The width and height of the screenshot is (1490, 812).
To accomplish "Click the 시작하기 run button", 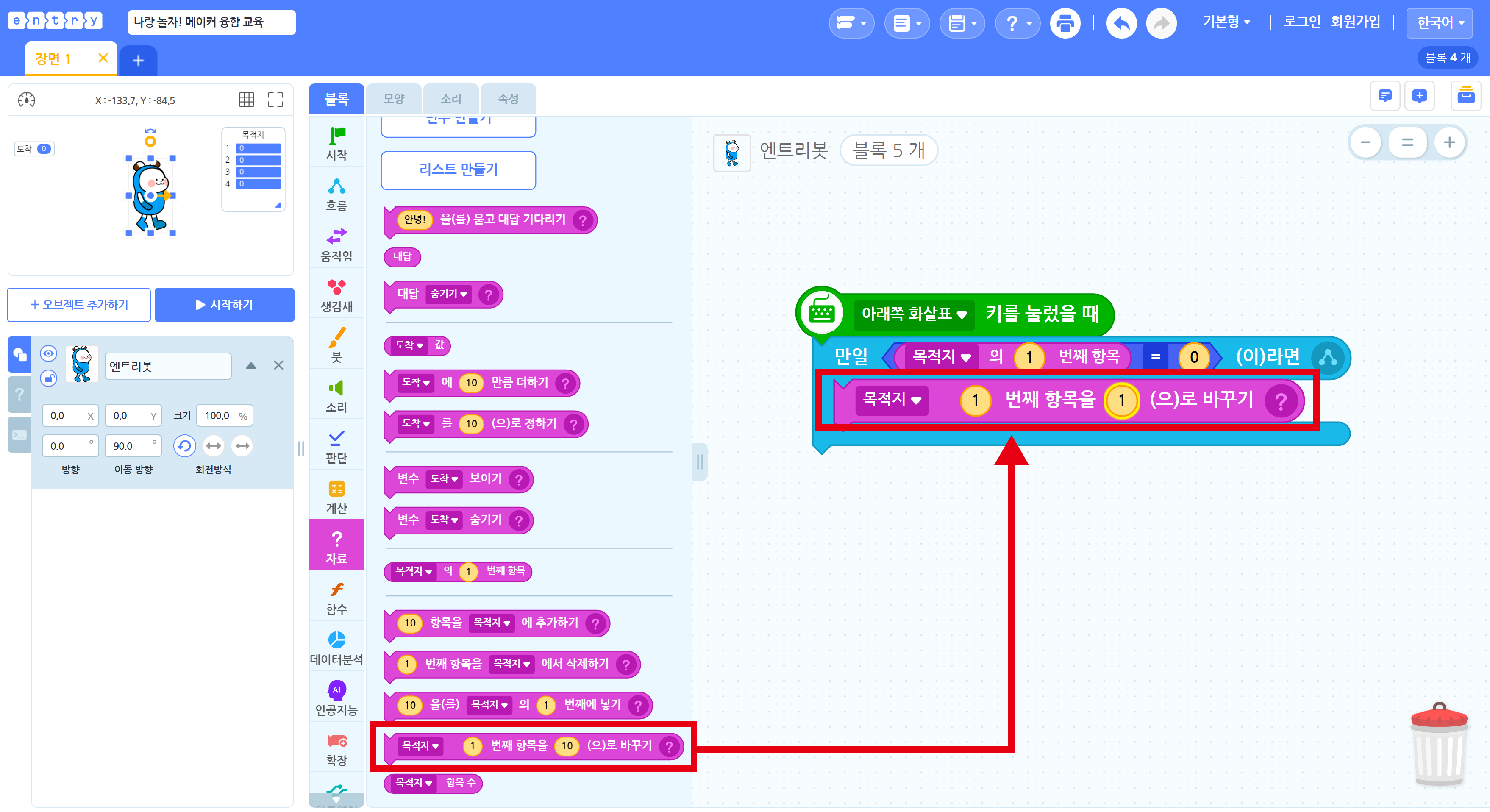I will [x=225, y=305].
